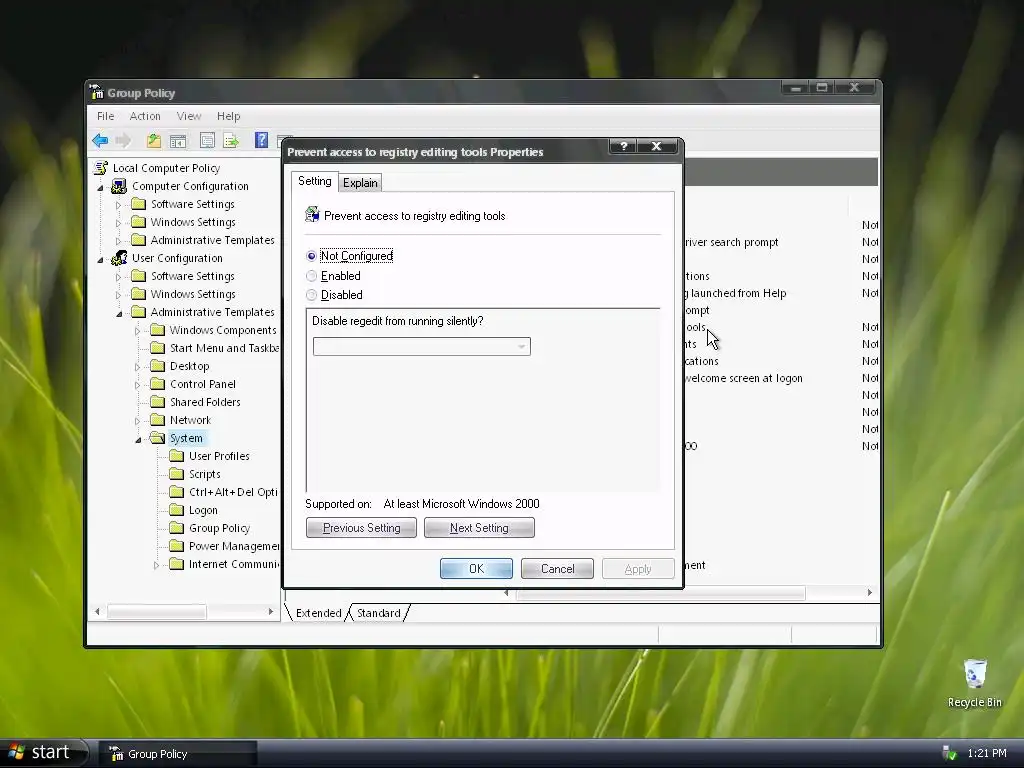1024x768 pixels.
Task: Click the blue Help book toolbar icon
Action: 261,140
